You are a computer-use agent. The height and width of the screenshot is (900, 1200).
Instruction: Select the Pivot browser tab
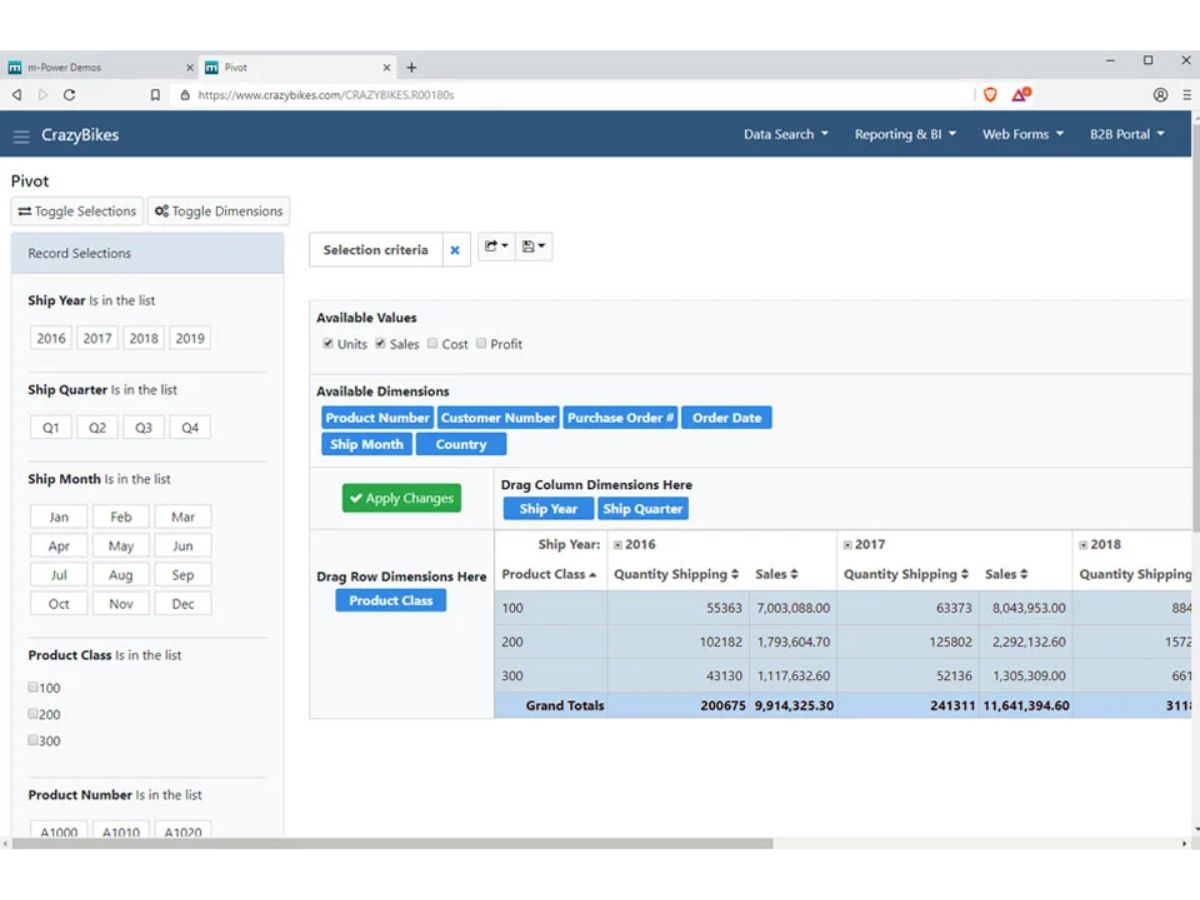pos(298,68)
